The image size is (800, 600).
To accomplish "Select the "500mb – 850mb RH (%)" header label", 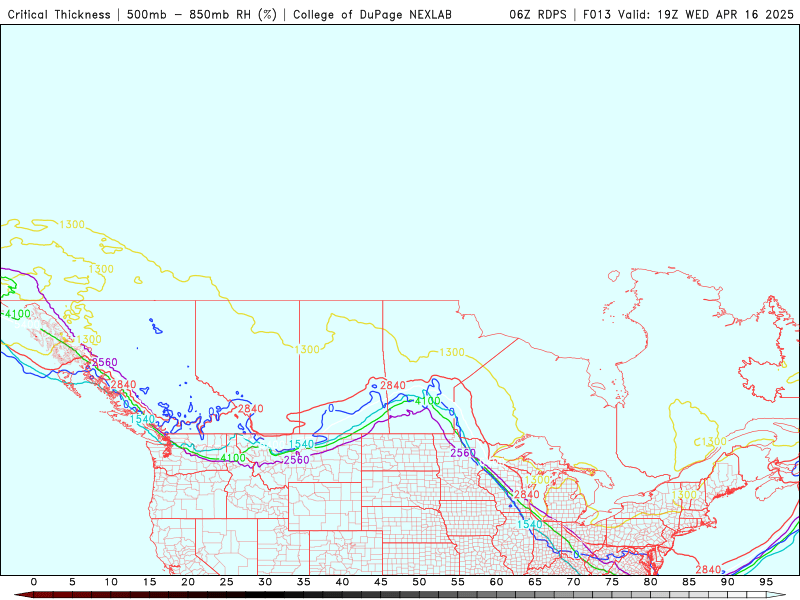I will point(202,15).
